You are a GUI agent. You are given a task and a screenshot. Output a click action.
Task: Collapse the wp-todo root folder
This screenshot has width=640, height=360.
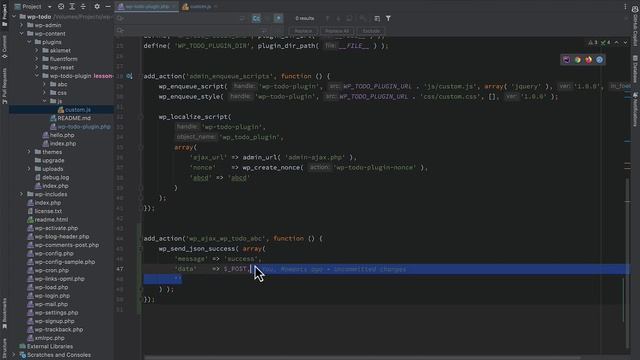pyautogui.click(x=14, y=17)
